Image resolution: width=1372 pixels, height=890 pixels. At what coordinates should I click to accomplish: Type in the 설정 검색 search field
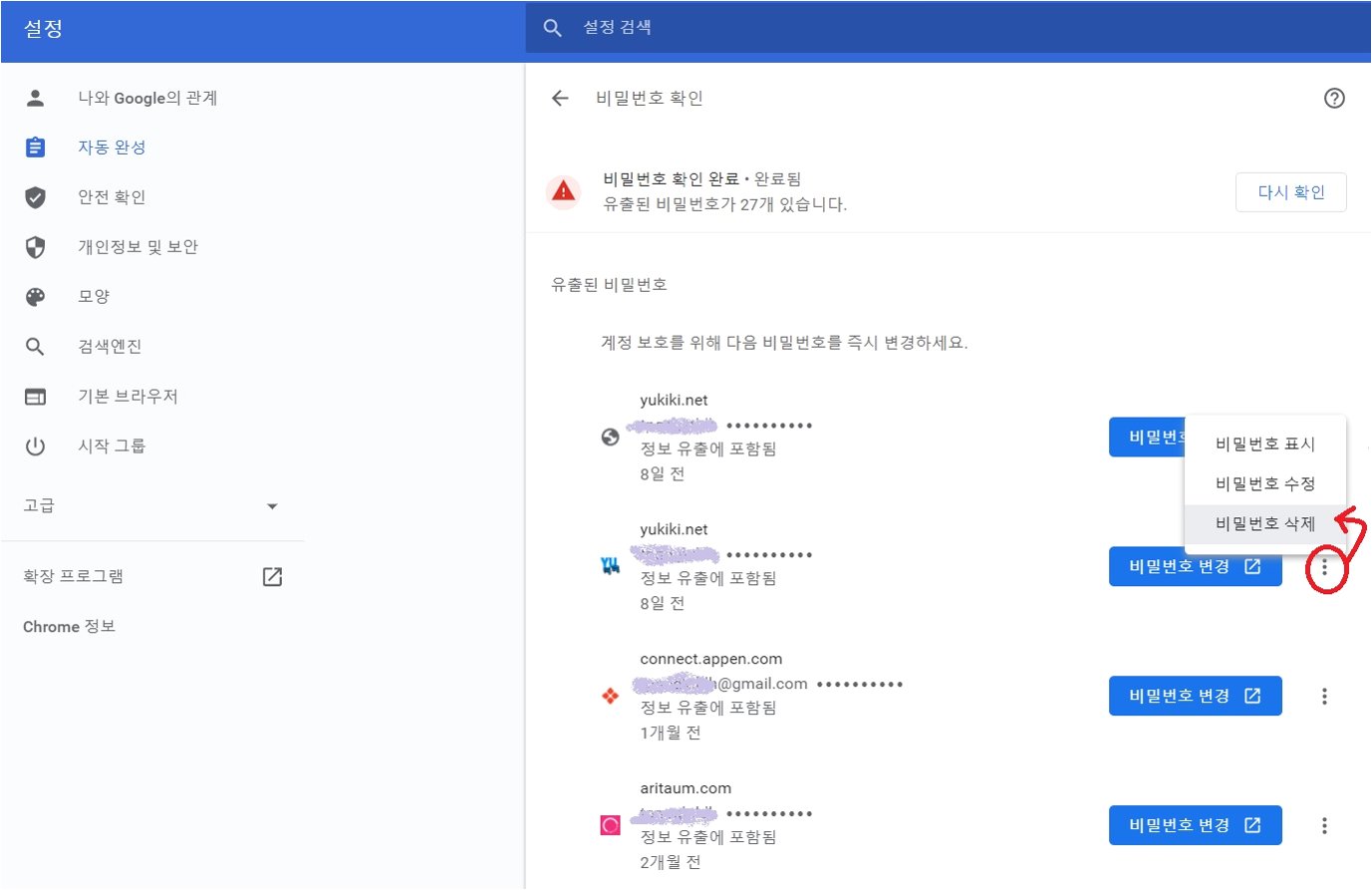947,28
